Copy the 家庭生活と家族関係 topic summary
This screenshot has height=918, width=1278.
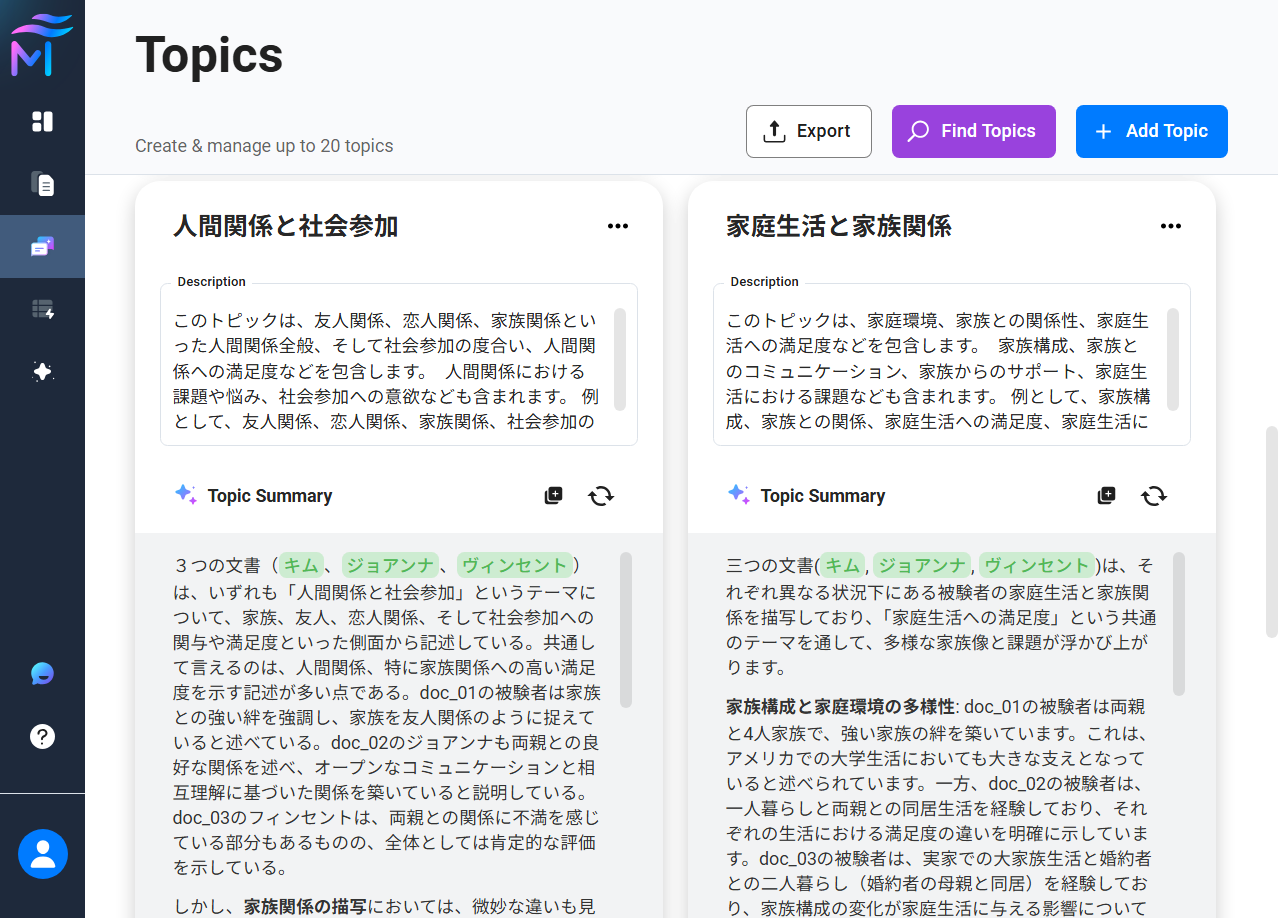pyautogui.click(x=1106, y=496)
